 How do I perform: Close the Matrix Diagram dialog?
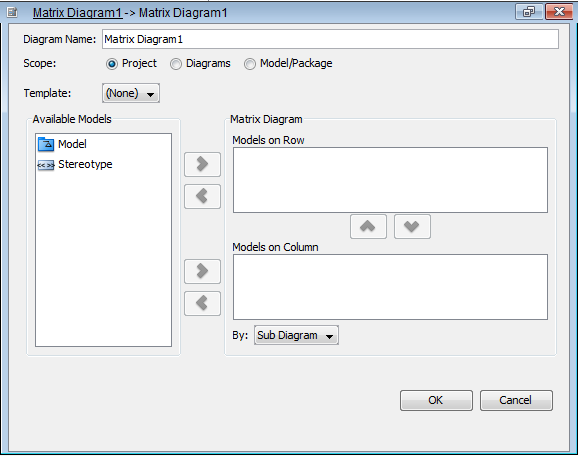(x=559, y=12)
